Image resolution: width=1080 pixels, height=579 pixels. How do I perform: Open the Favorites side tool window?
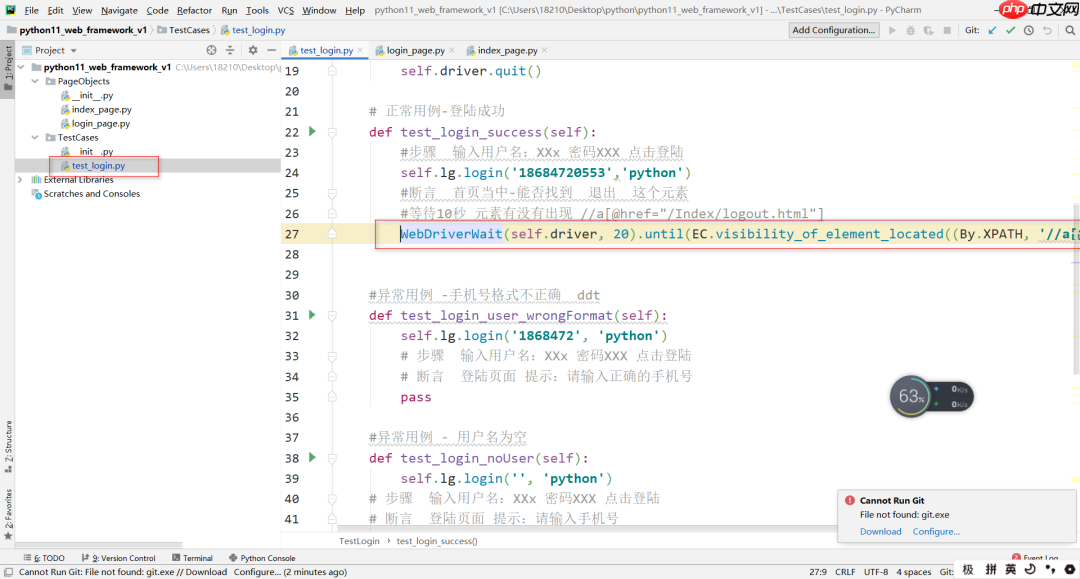[8, 514]
